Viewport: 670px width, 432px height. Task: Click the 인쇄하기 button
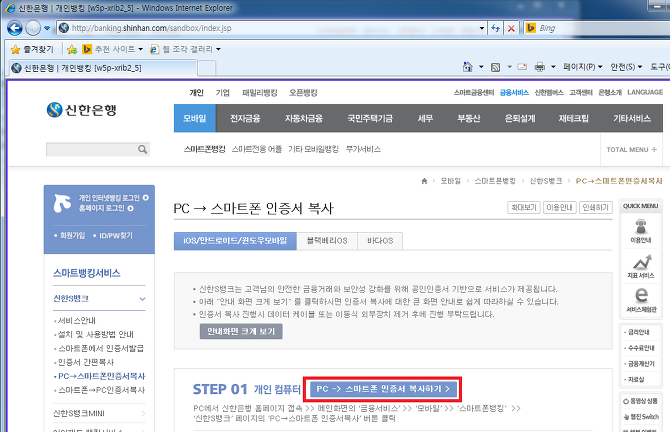click(x=596, y=207)
